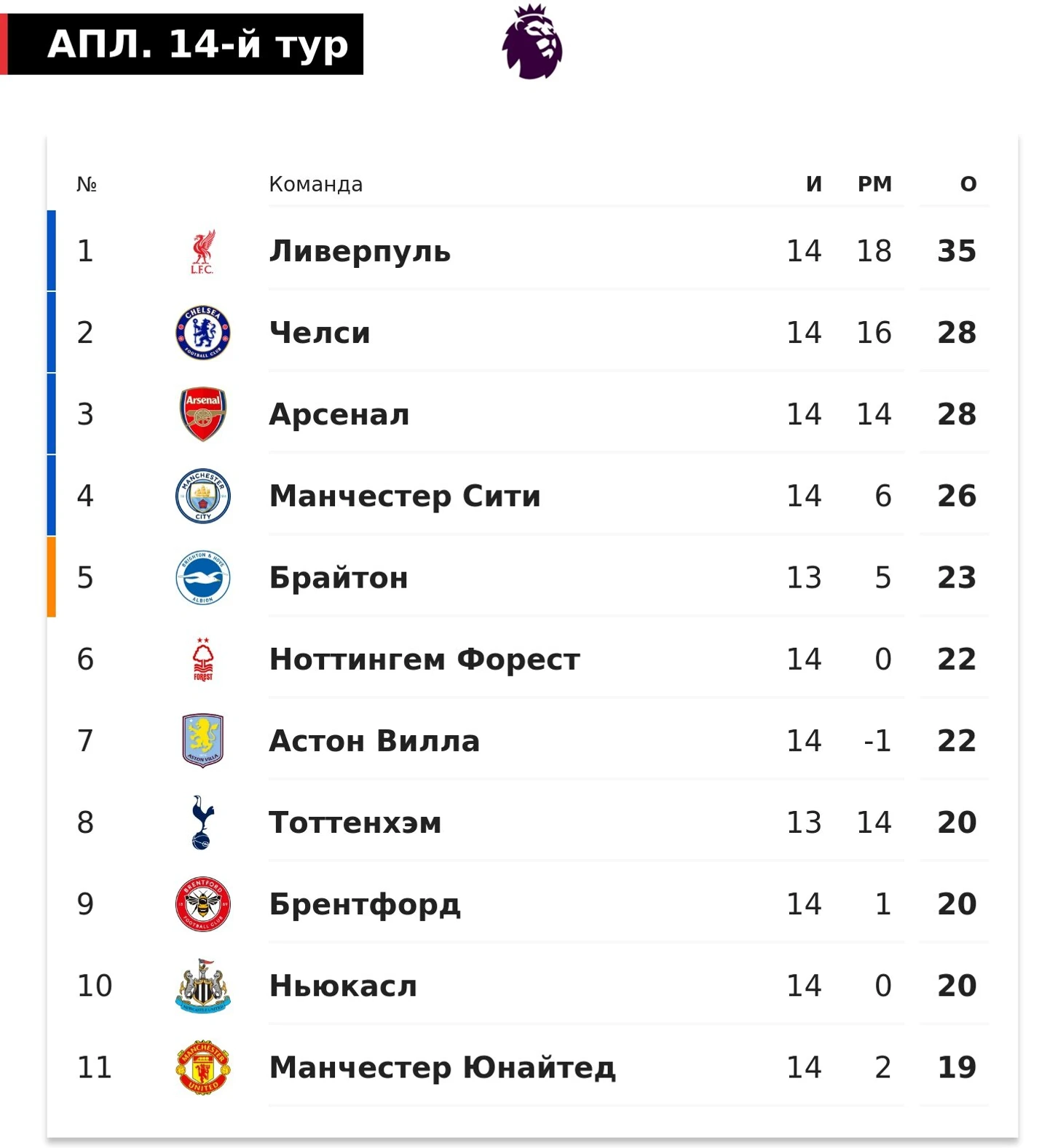This screenshot has width=1063, height=1148.
Task: Click the Nottingham Forest tree crest
Action: pyautogui.click(x=203, y=659)
